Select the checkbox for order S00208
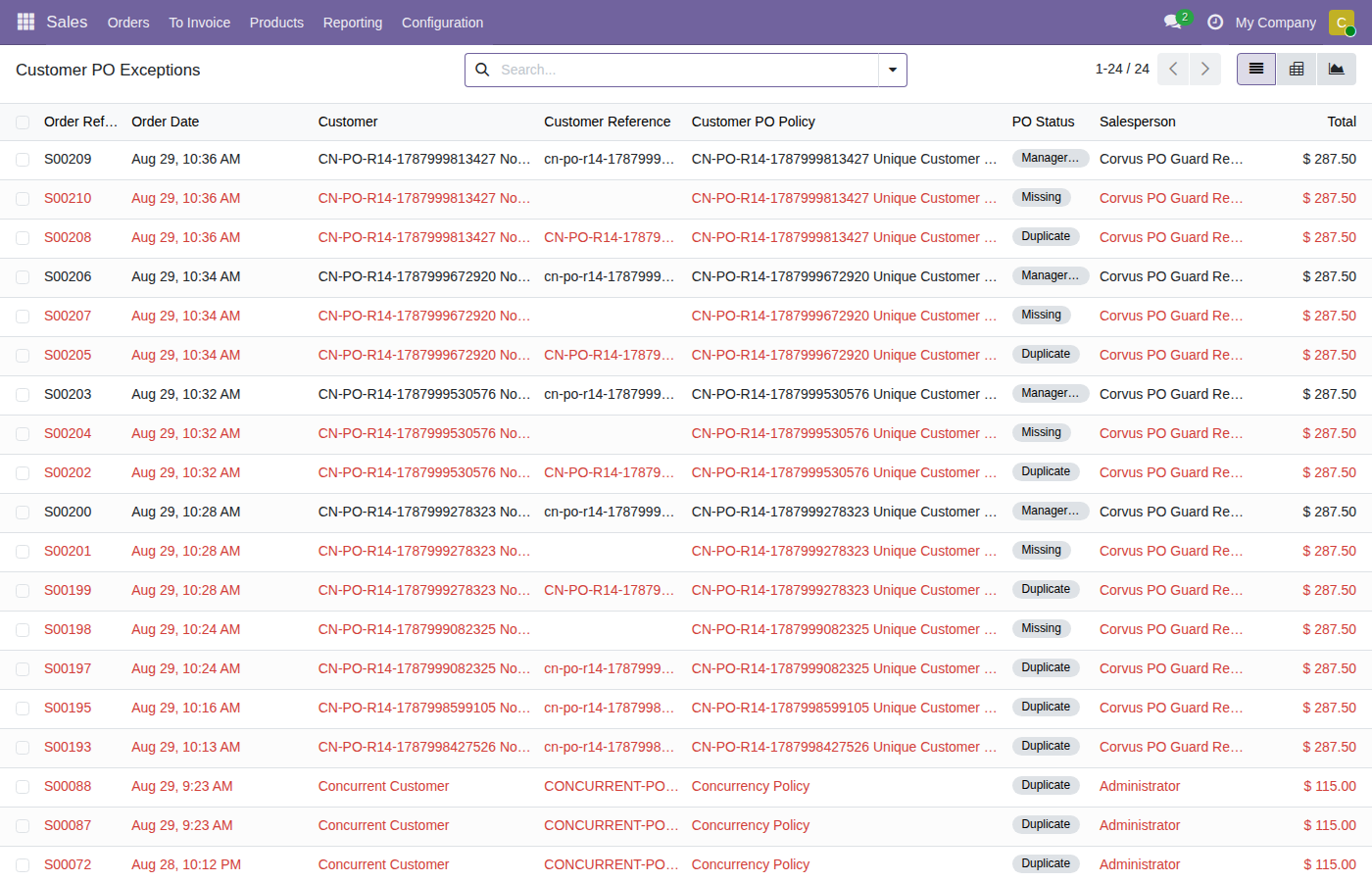Screen dimensions: 1372x882 [x=23, y=238]
